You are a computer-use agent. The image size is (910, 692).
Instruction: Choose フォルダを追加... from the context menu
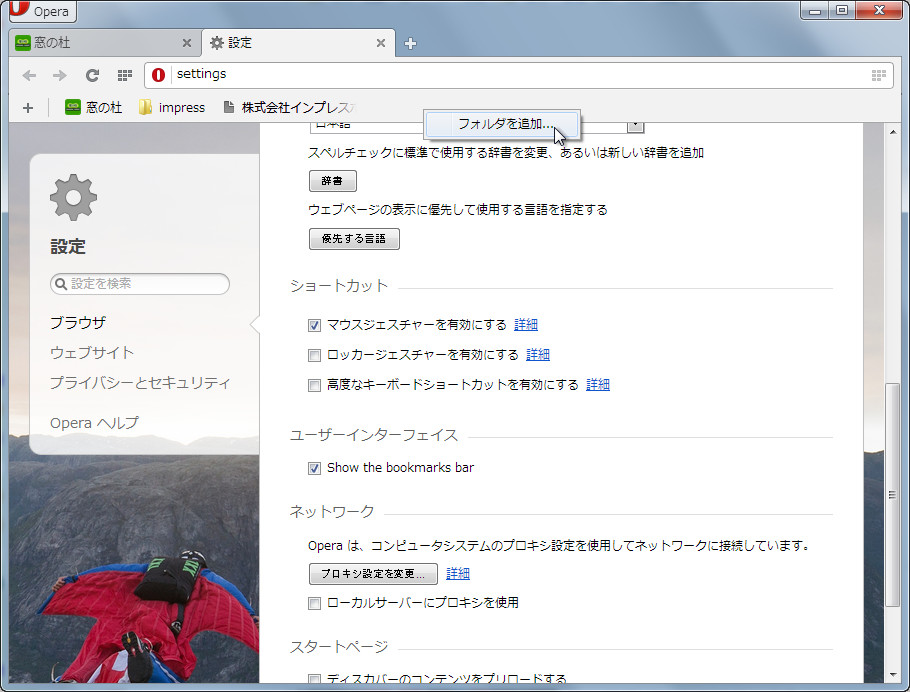coord(502,124)
